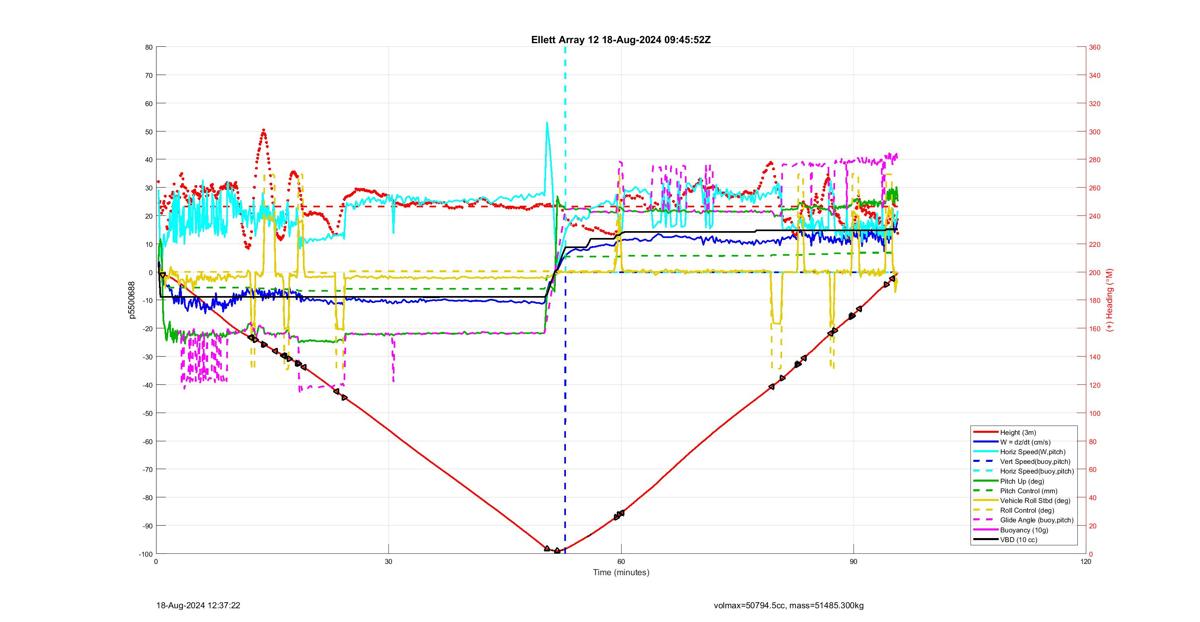Click the right heading axis tick '280'
This screenshot has width=1200, height=622.
(1095, 160)
